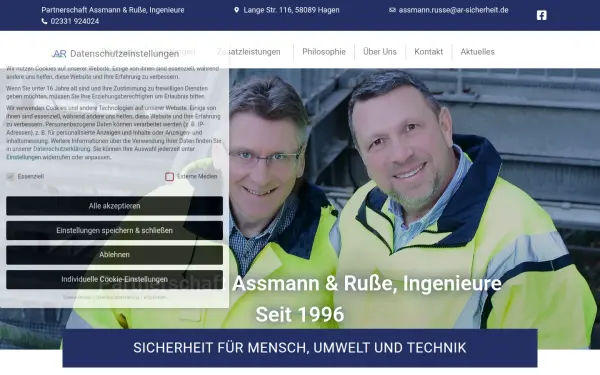
Task: Open Individuelle Cookie-Einstellungen
Action: pos(114,279)
